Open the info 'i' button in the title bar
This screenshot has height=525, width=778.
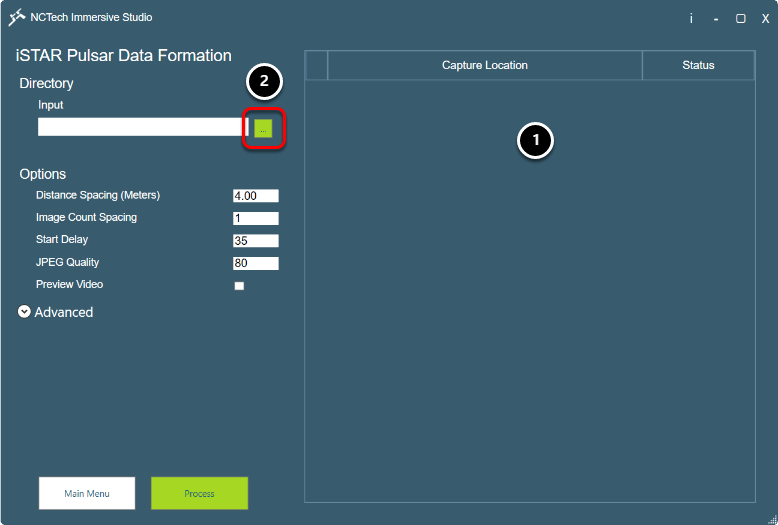click(691, 18)
